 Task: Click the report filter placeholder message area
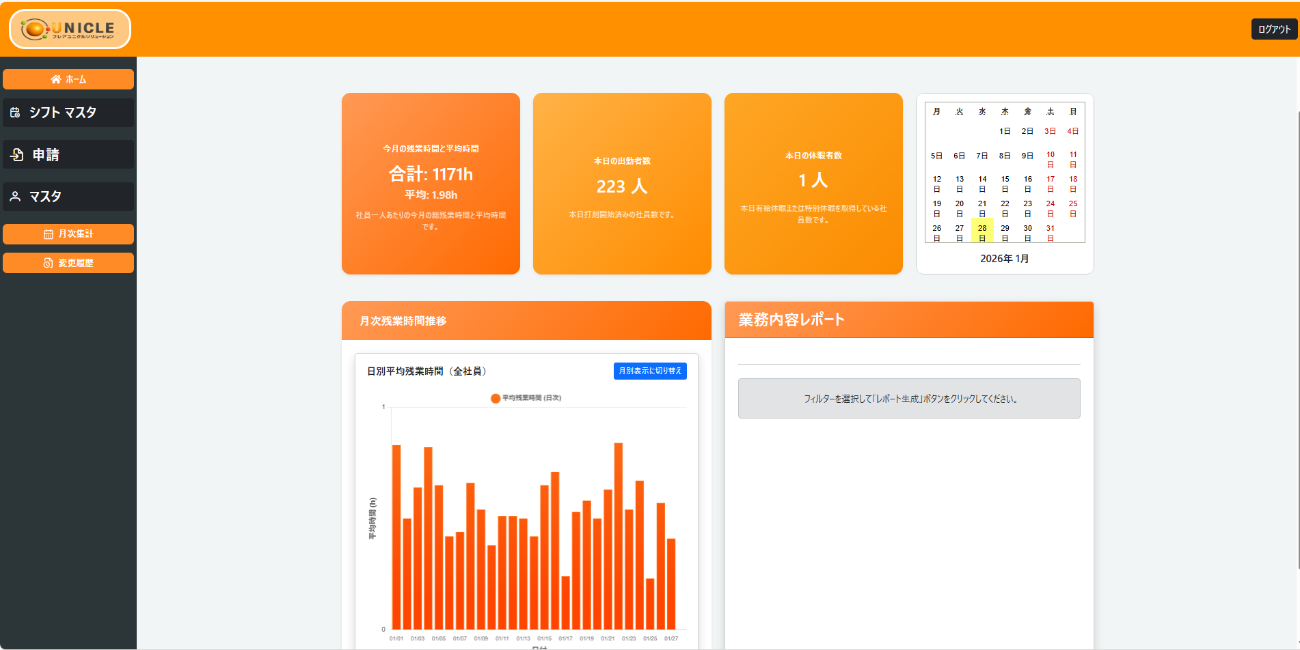909,398
